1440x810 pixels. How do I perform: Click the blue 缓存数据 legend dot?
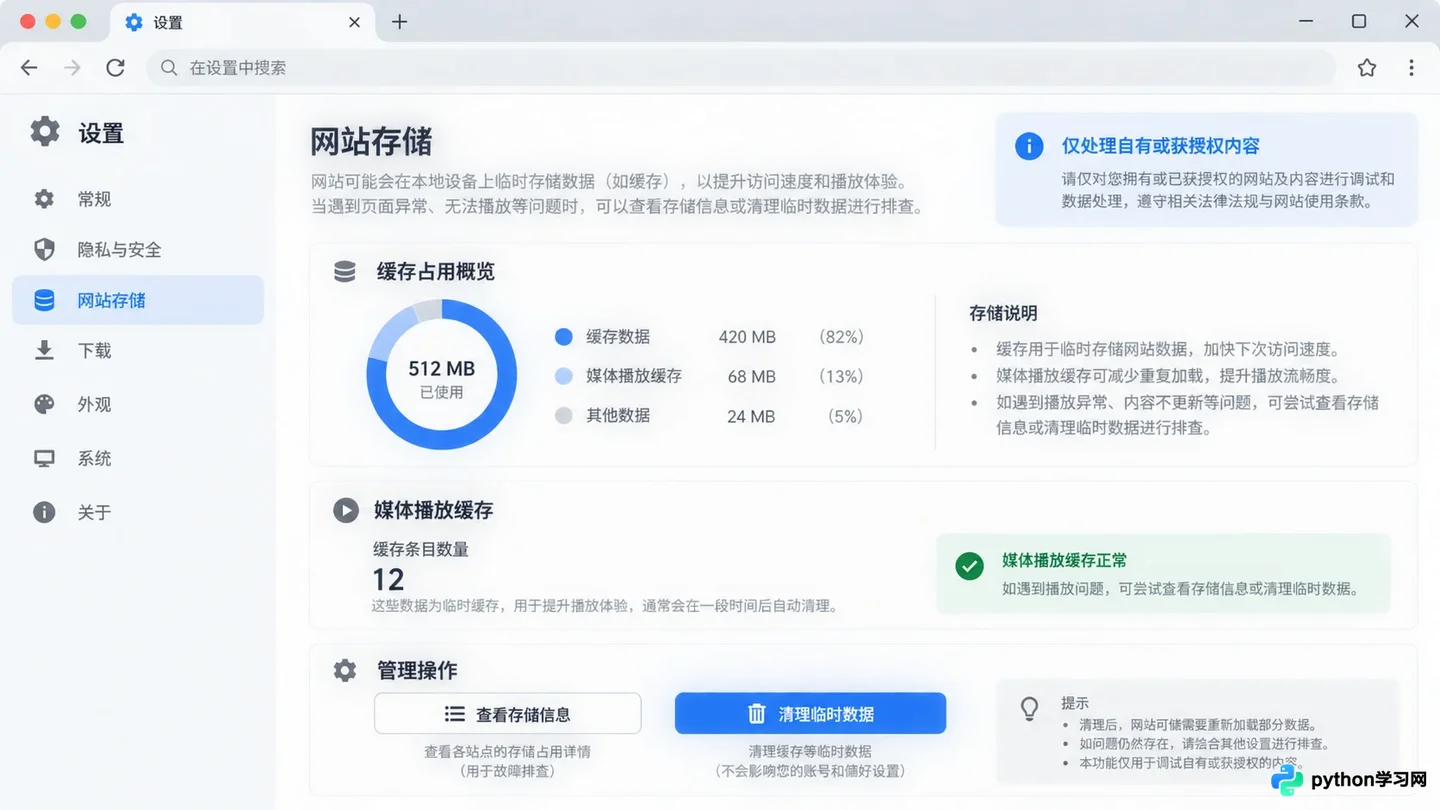pyautogui.click(x=564, y=337)
